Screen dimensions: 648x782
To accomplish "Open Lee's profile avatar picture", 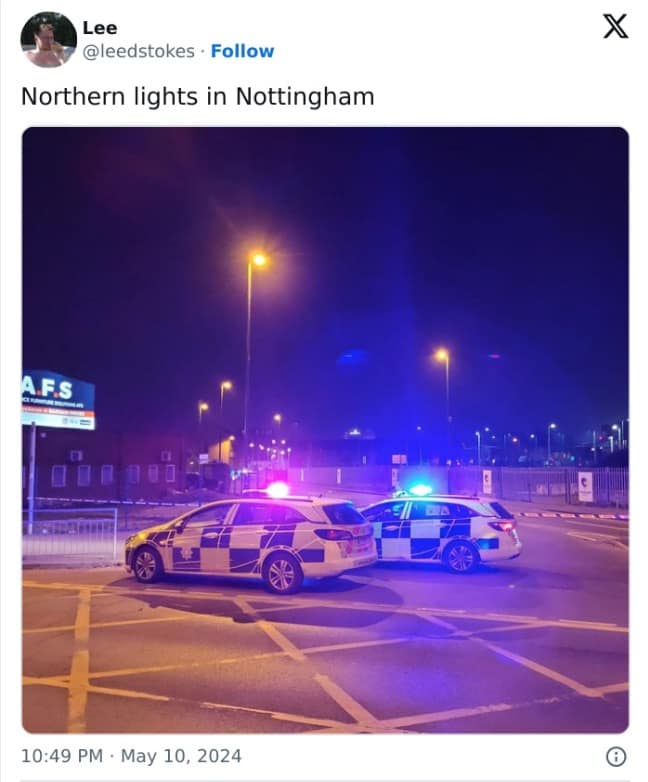I will (x=48, y=39).
